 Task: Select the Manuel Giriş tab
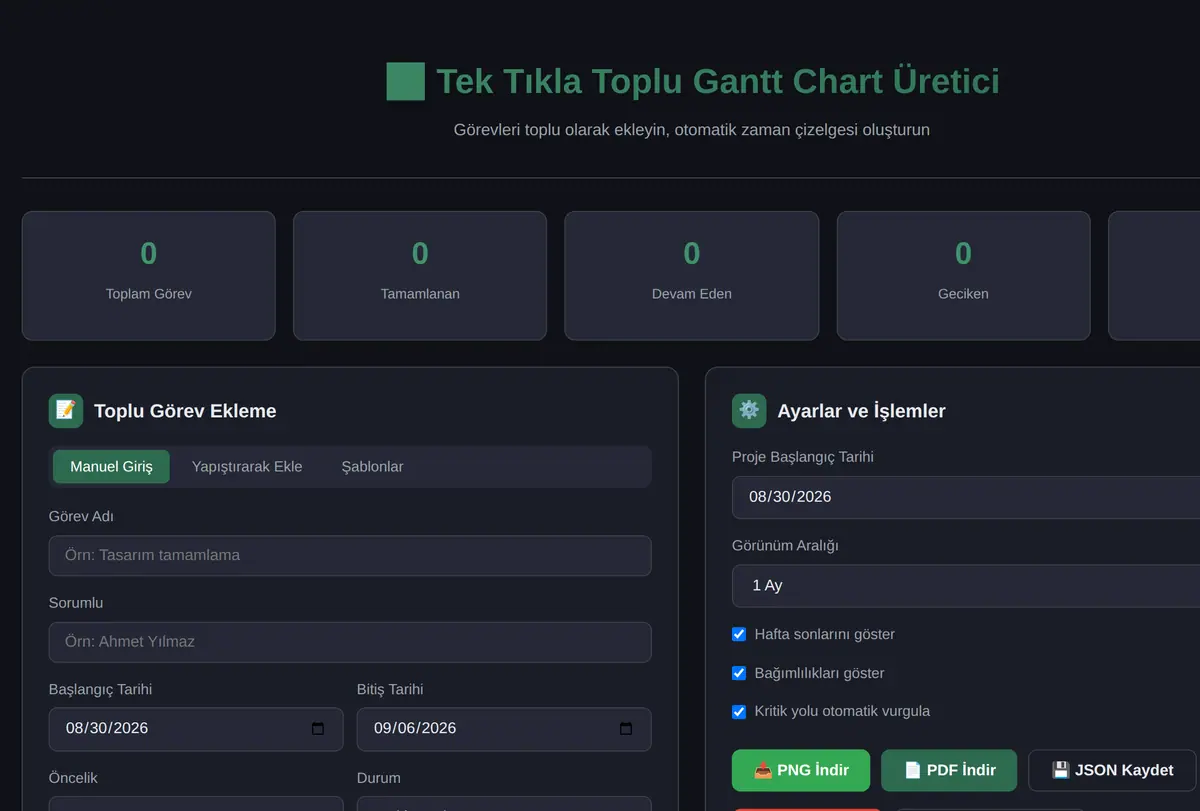point(111,467)
